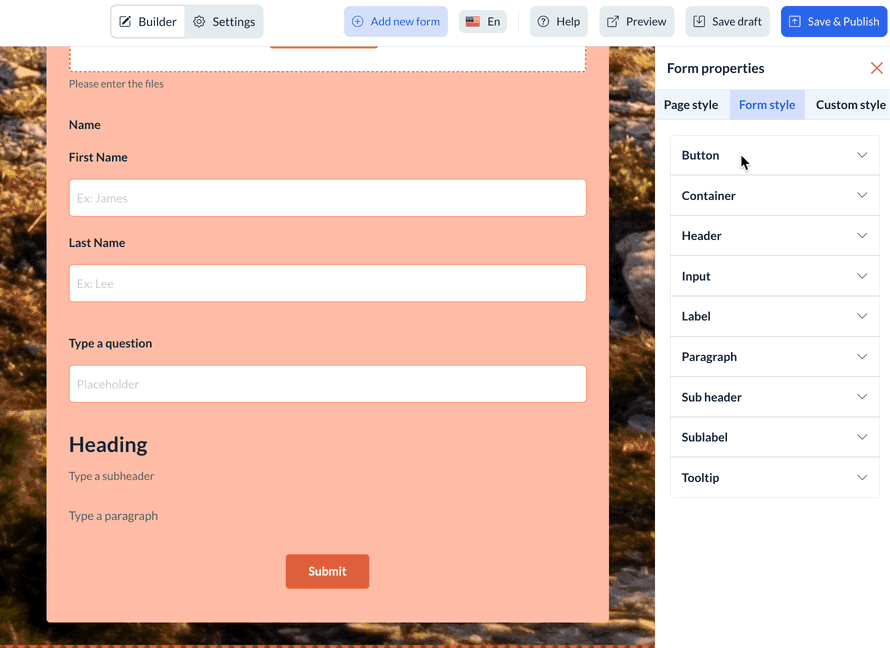Click the Sub header section title text

(712, 397)
